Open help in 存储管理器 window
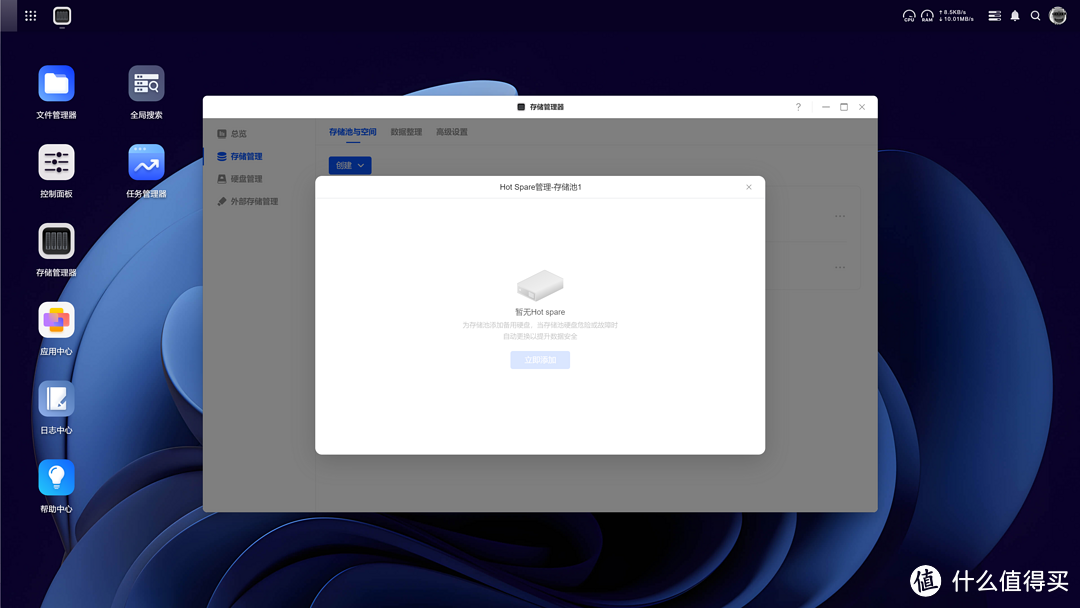 [798, 107]
